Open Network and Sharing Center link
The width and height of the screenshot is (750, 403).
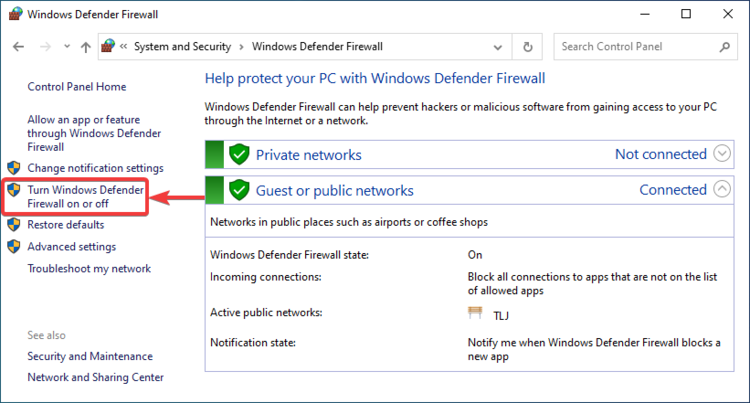click(x=95, y=377)
